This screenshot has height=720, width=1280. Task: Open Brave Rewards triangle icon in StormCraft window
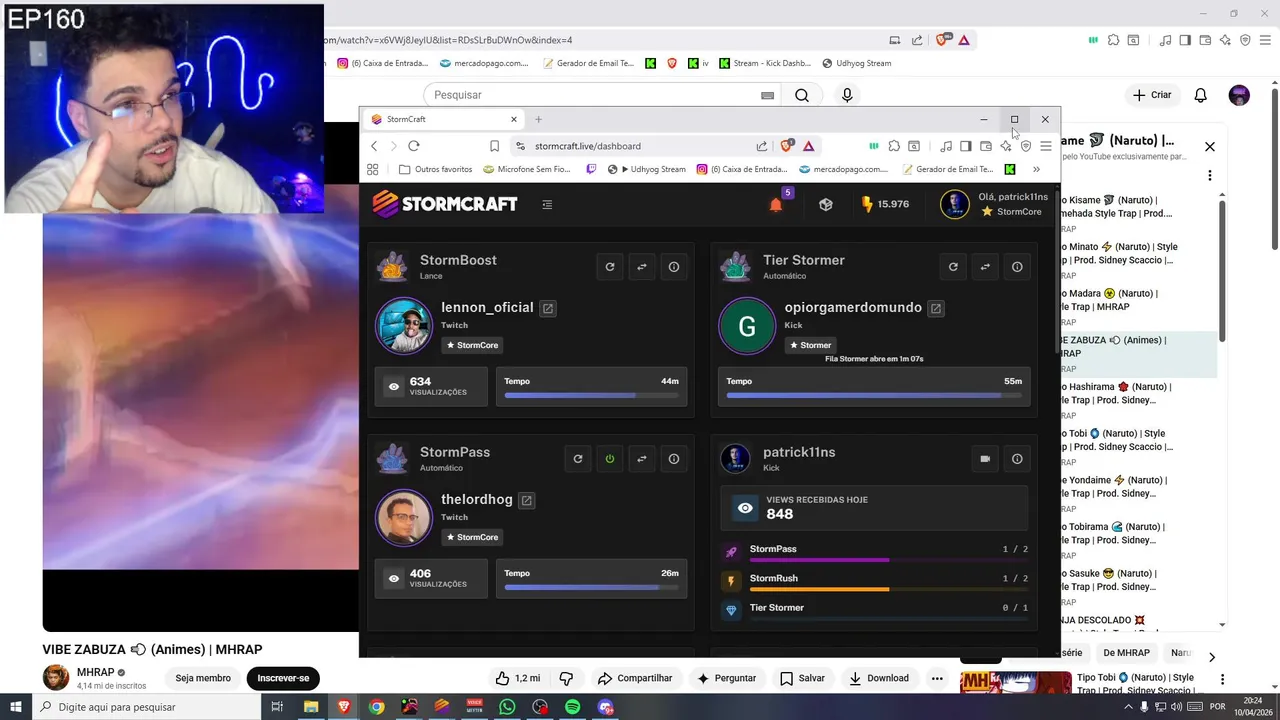(x=808, y=146)
